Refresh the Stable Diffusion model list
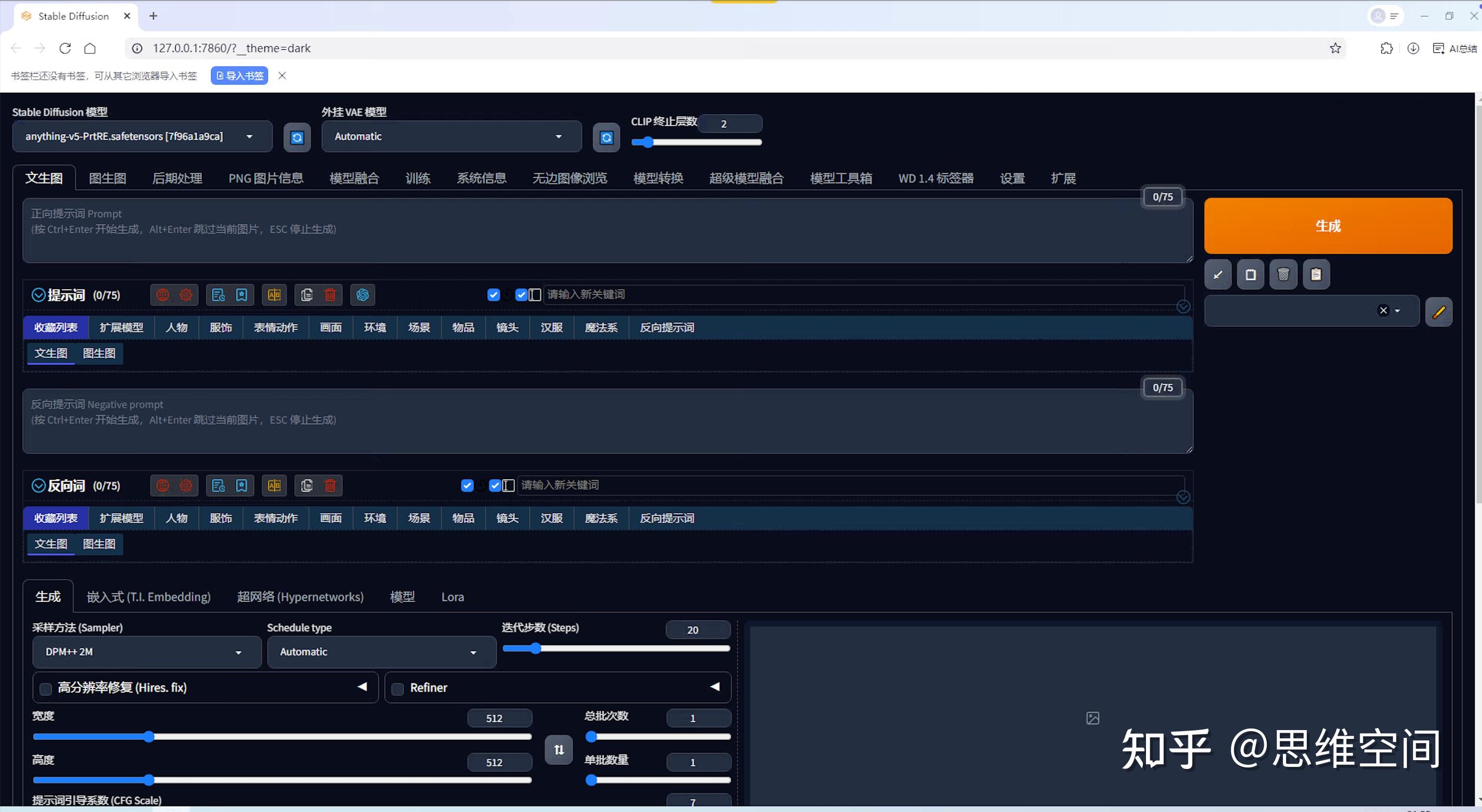The height and width of the screenshot is (812, 1482). coord(297,137)
